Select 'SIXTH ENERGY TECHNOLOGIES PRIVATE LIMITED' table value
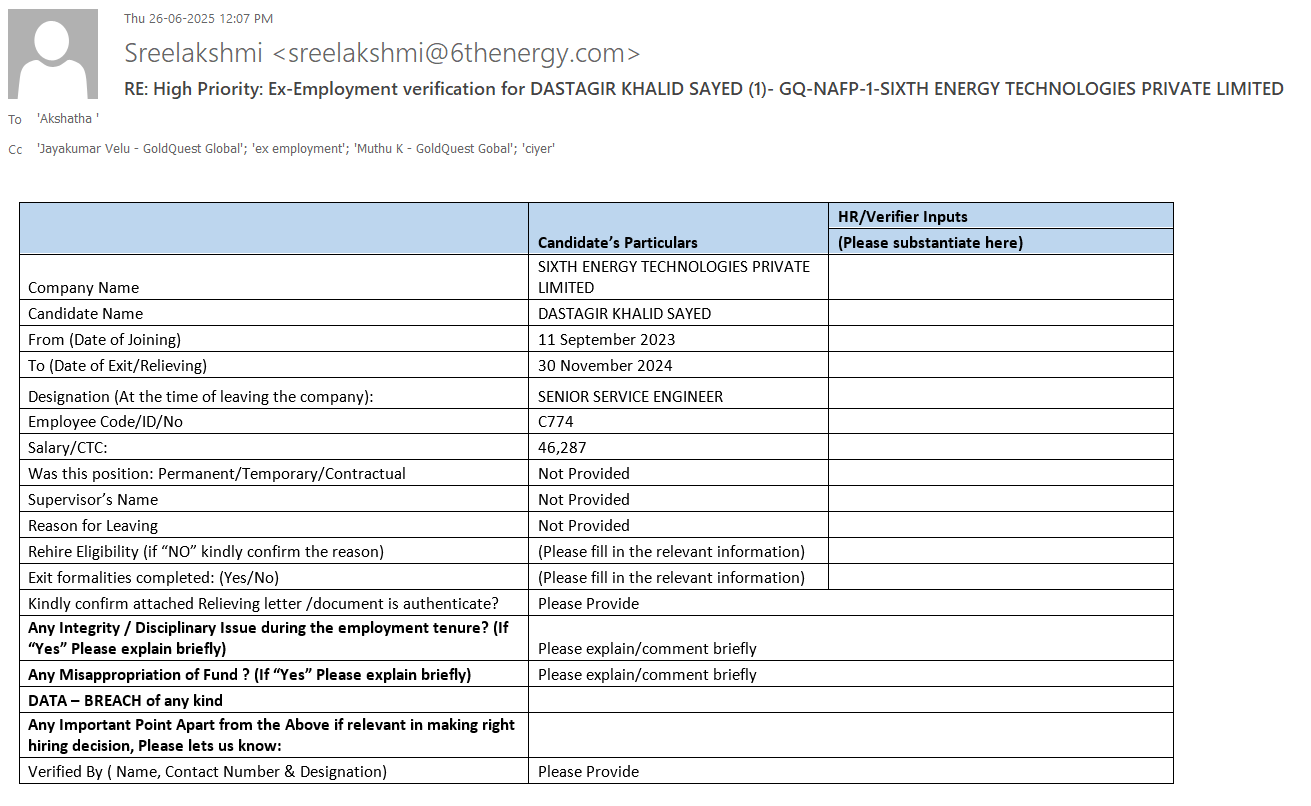Screen dimensions: 1311x806 pyautogui.click(x=674, y=277)
